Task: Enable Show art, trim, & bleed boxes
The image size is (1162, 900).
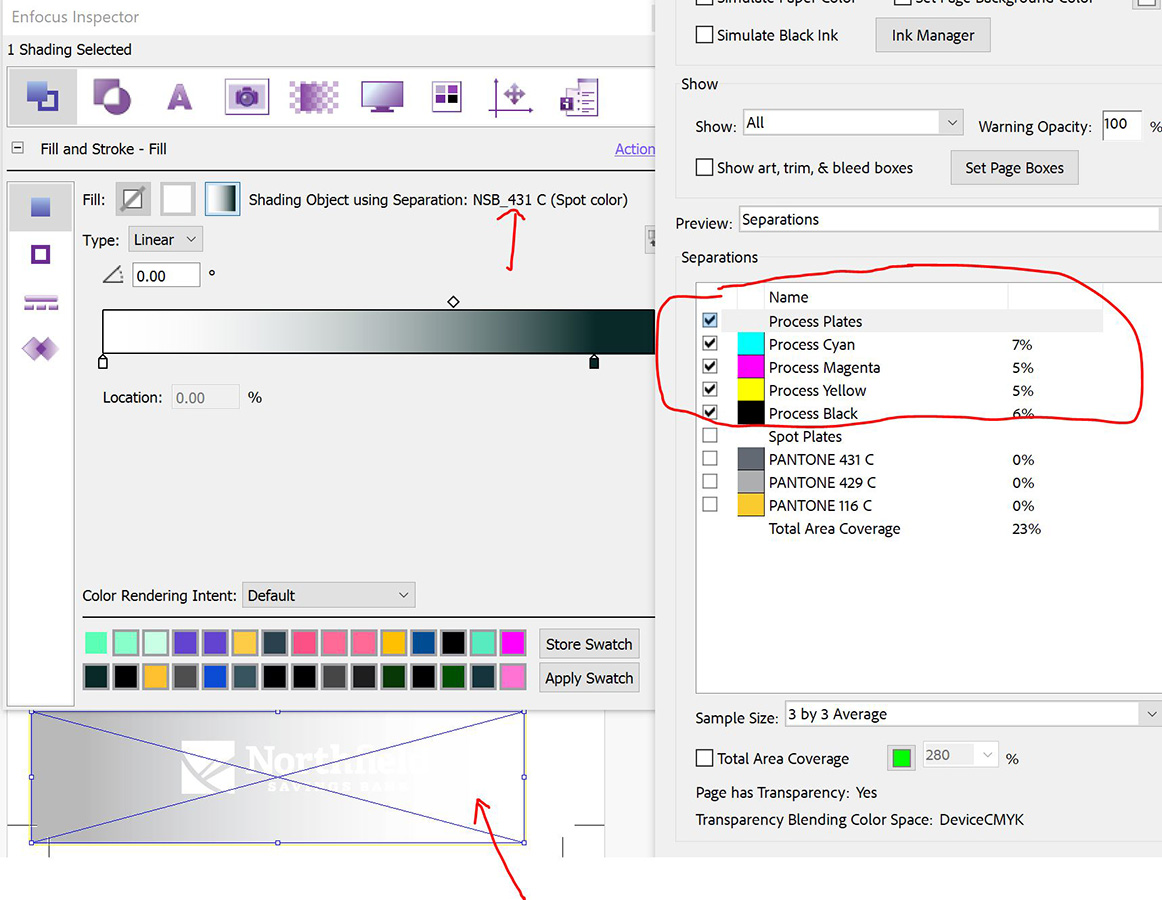Action: click(705, 168)
